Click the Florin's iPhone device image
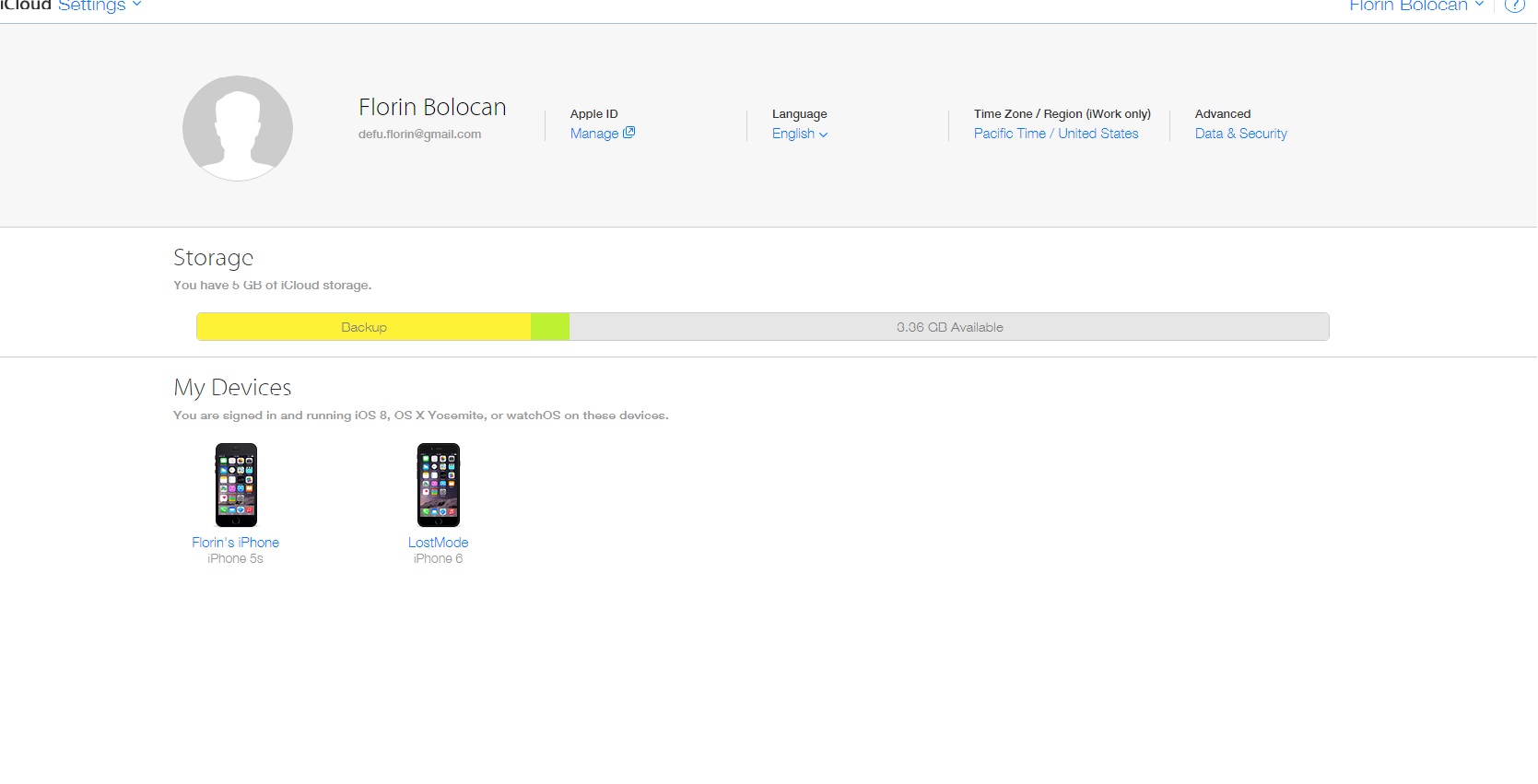This screenshot has width=1538, height=784. coord(236,486)
